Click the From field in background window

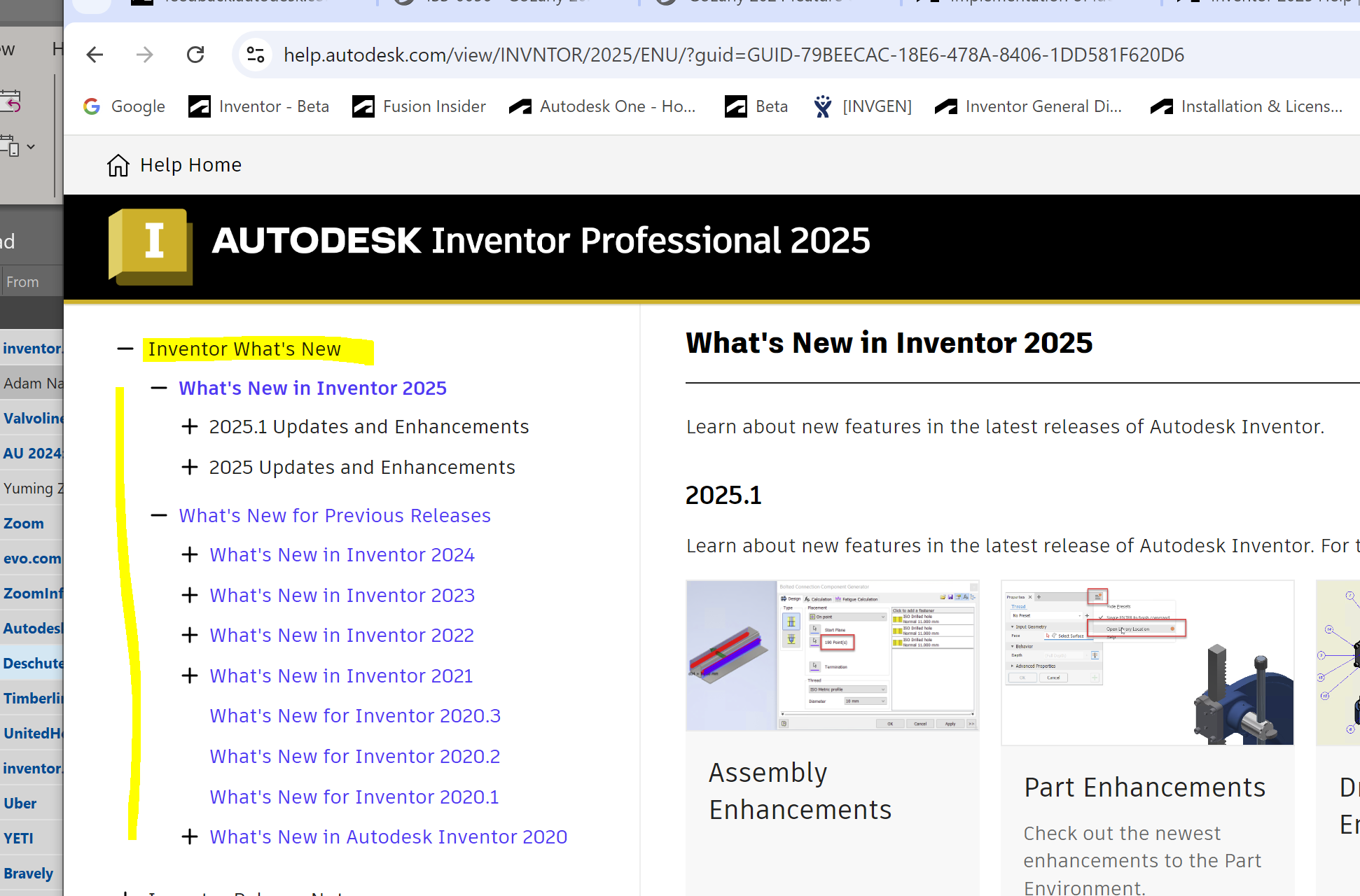(x=32, y=281)
